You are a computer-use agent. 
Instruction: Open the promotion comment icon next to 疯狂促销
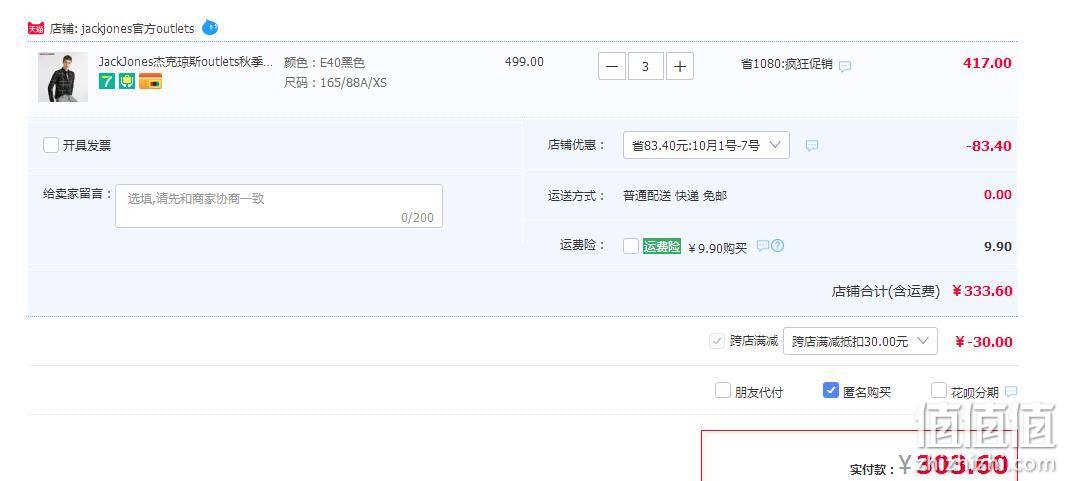845,66
